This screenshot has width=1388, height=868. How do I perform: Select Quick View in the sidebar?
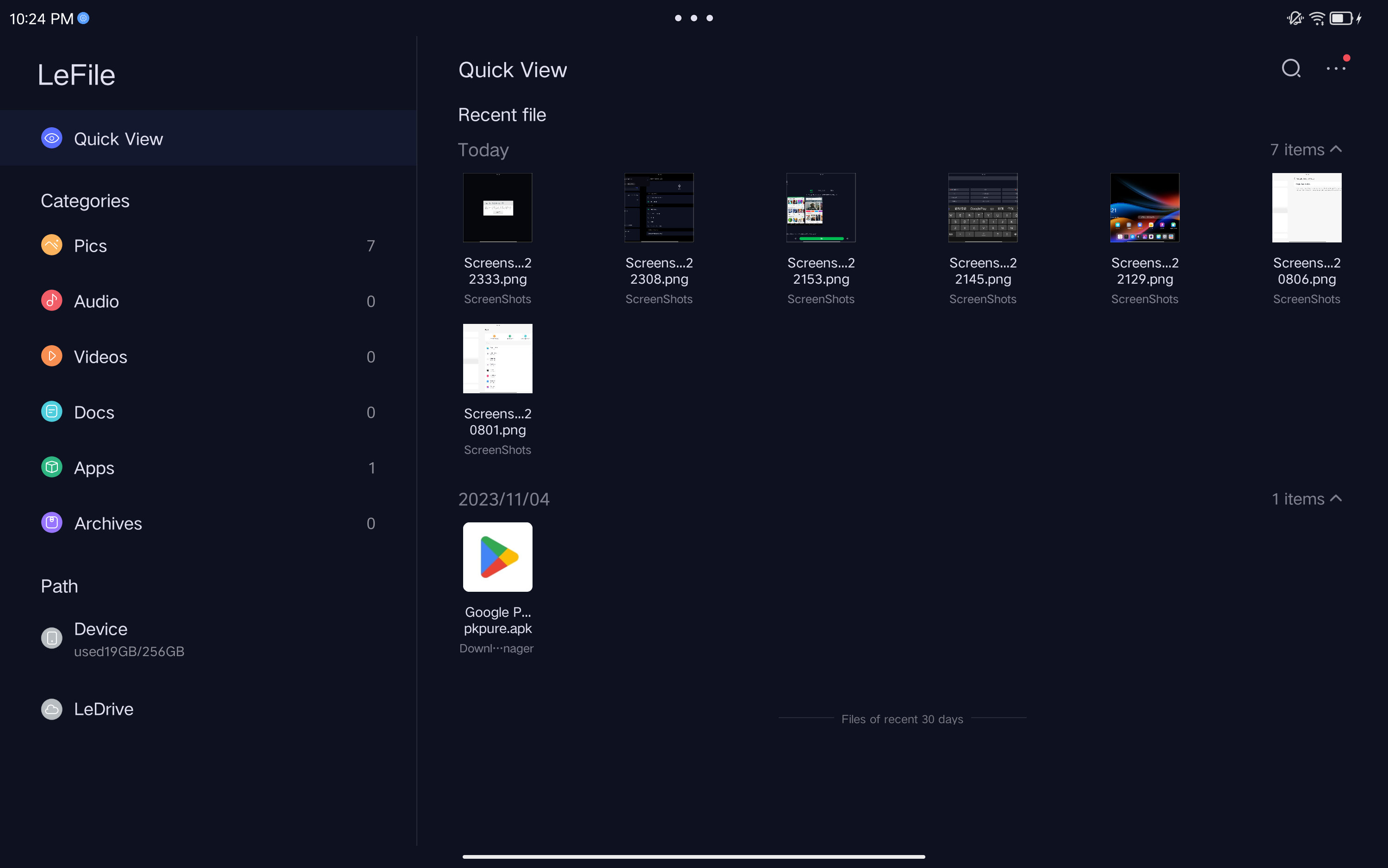pos(118,138)
